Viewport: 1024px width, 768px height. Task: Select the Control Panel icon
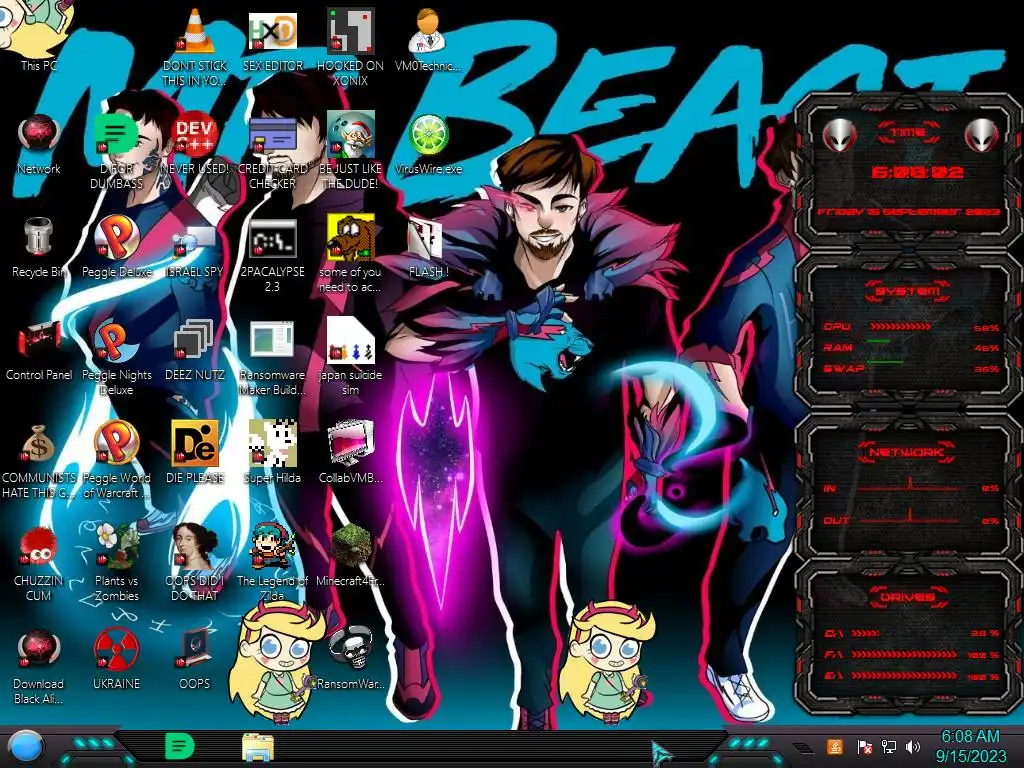39,341
